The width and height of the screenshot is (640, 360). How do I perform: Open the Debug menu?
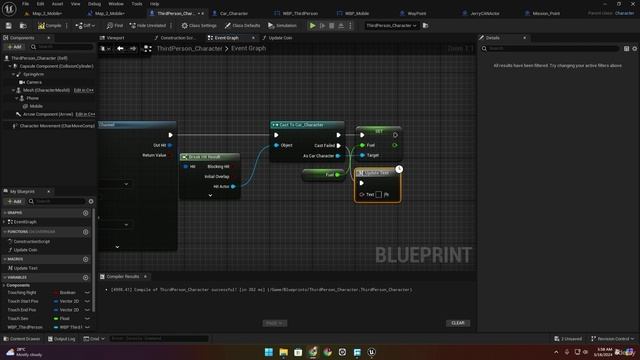point(94,4)
